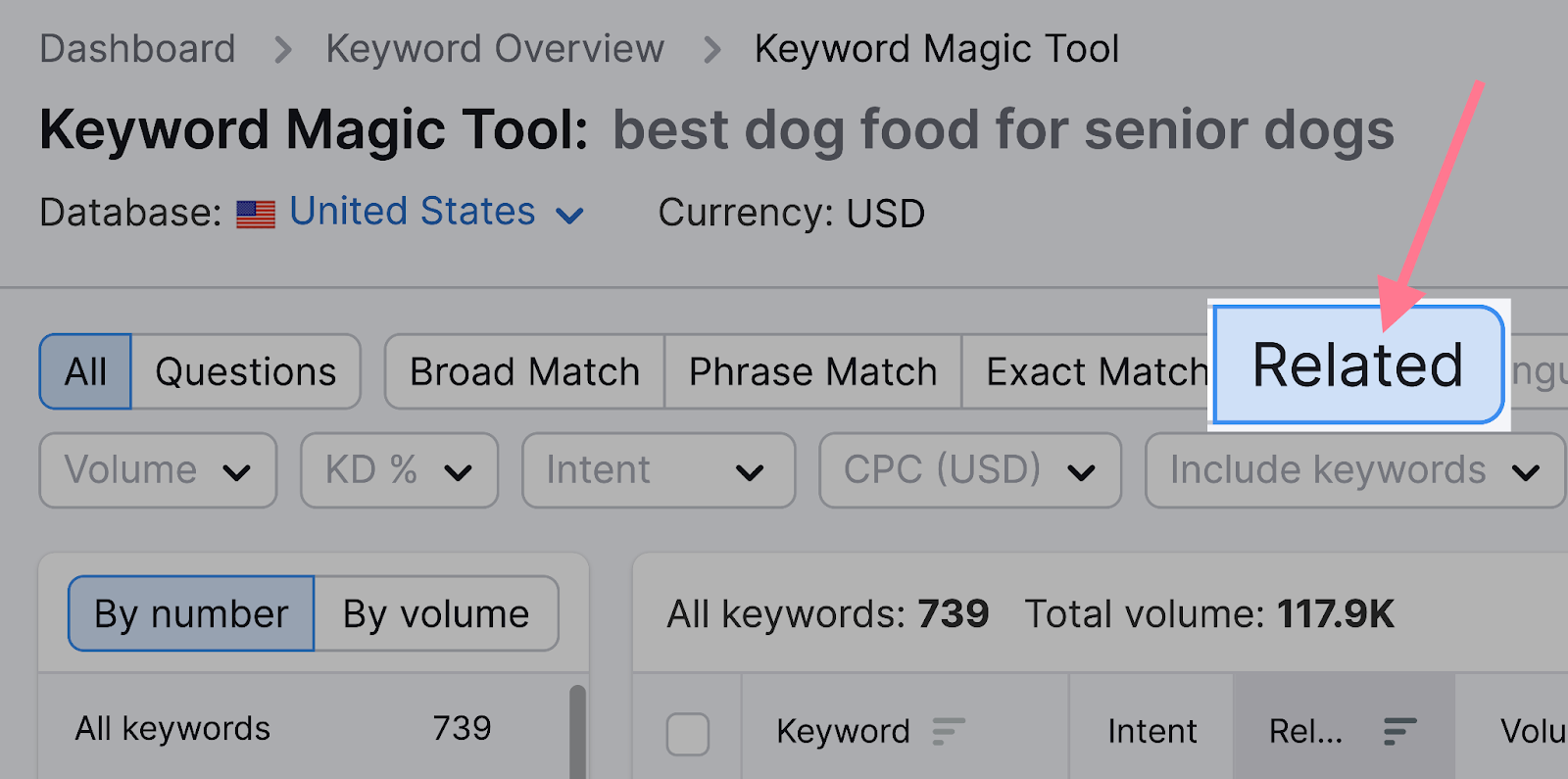Click the keyword groups panel scrollbar
The image size is (1568, 779).
click(577, 732)
